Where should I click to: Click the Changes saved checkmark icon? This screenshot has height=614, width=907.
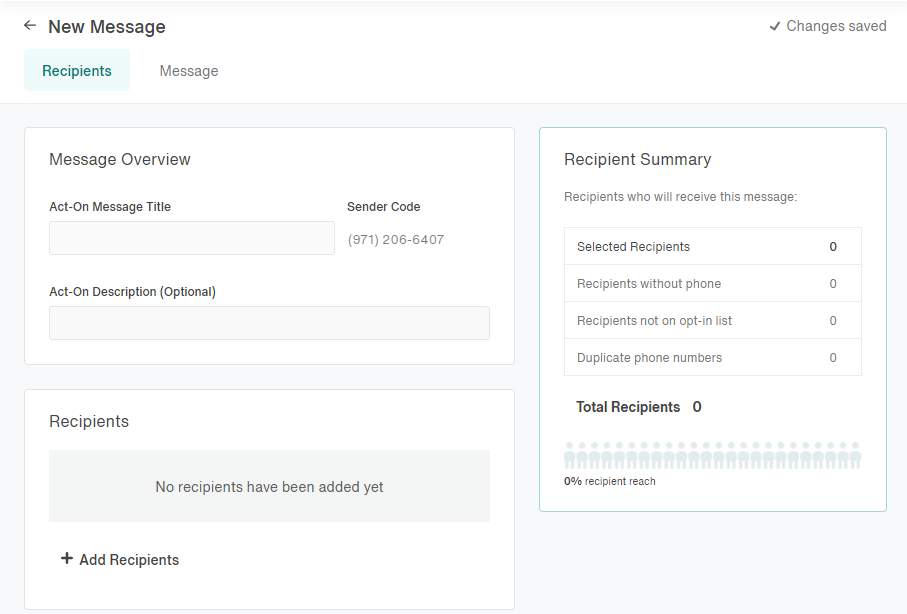pos(775,27)
